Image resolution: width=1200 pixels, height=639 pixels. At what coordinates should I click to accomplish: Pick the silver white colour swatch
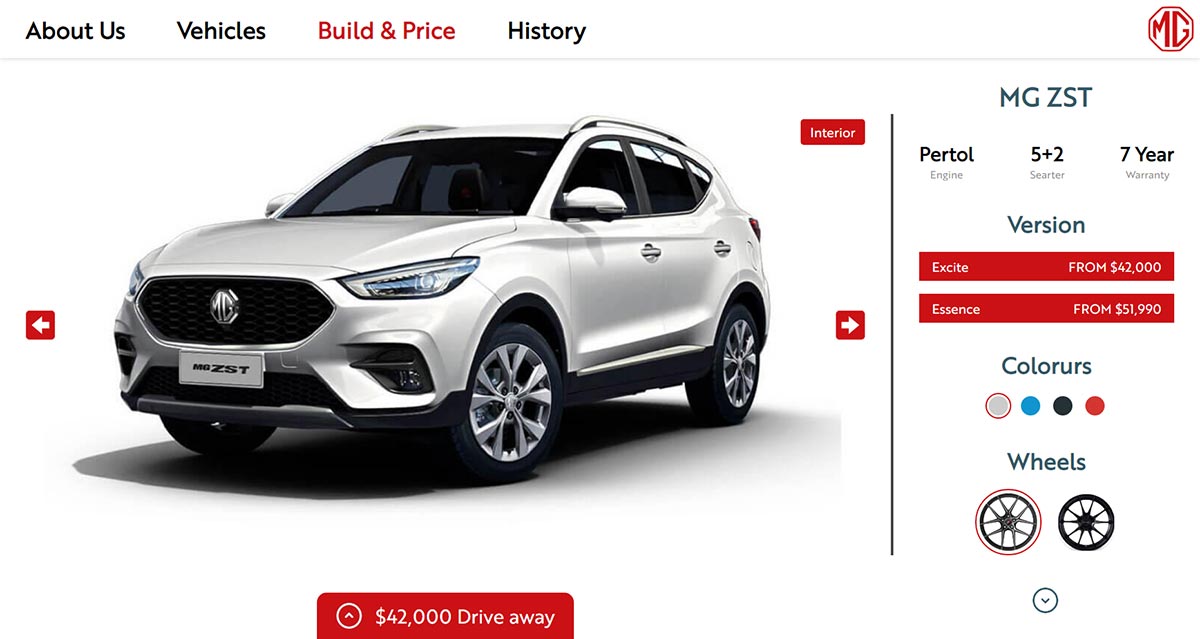click(x=998, y=406)
